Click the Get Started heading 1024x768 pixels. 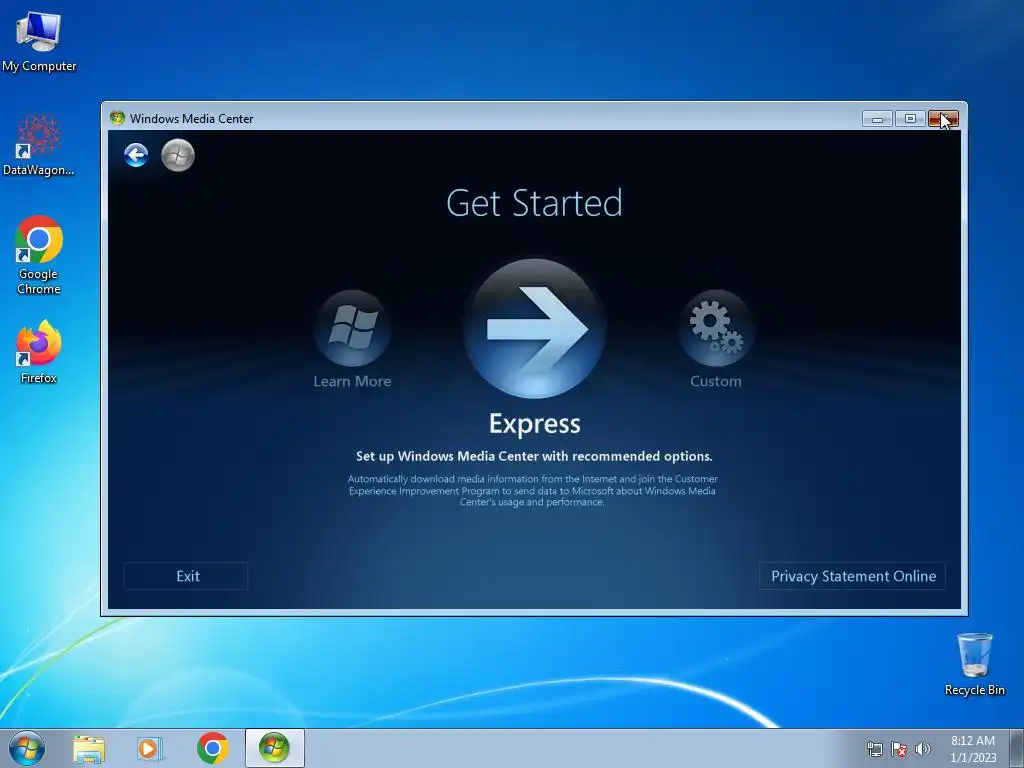pos(534,202)
